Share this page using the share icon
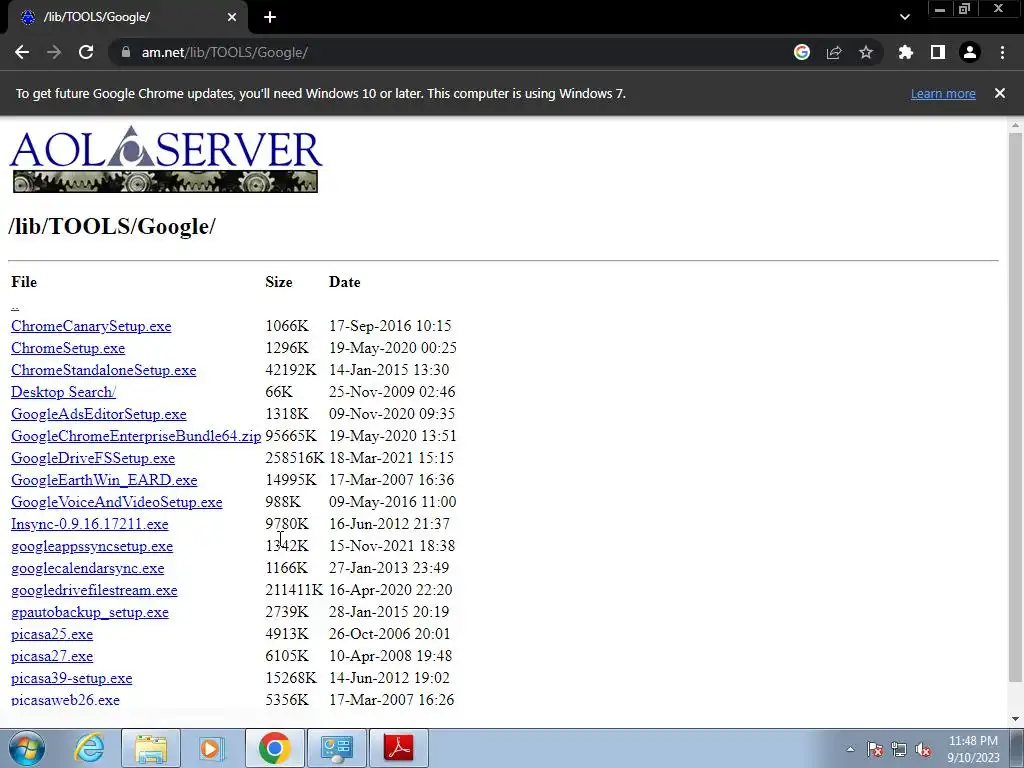 tap(834, 52)
